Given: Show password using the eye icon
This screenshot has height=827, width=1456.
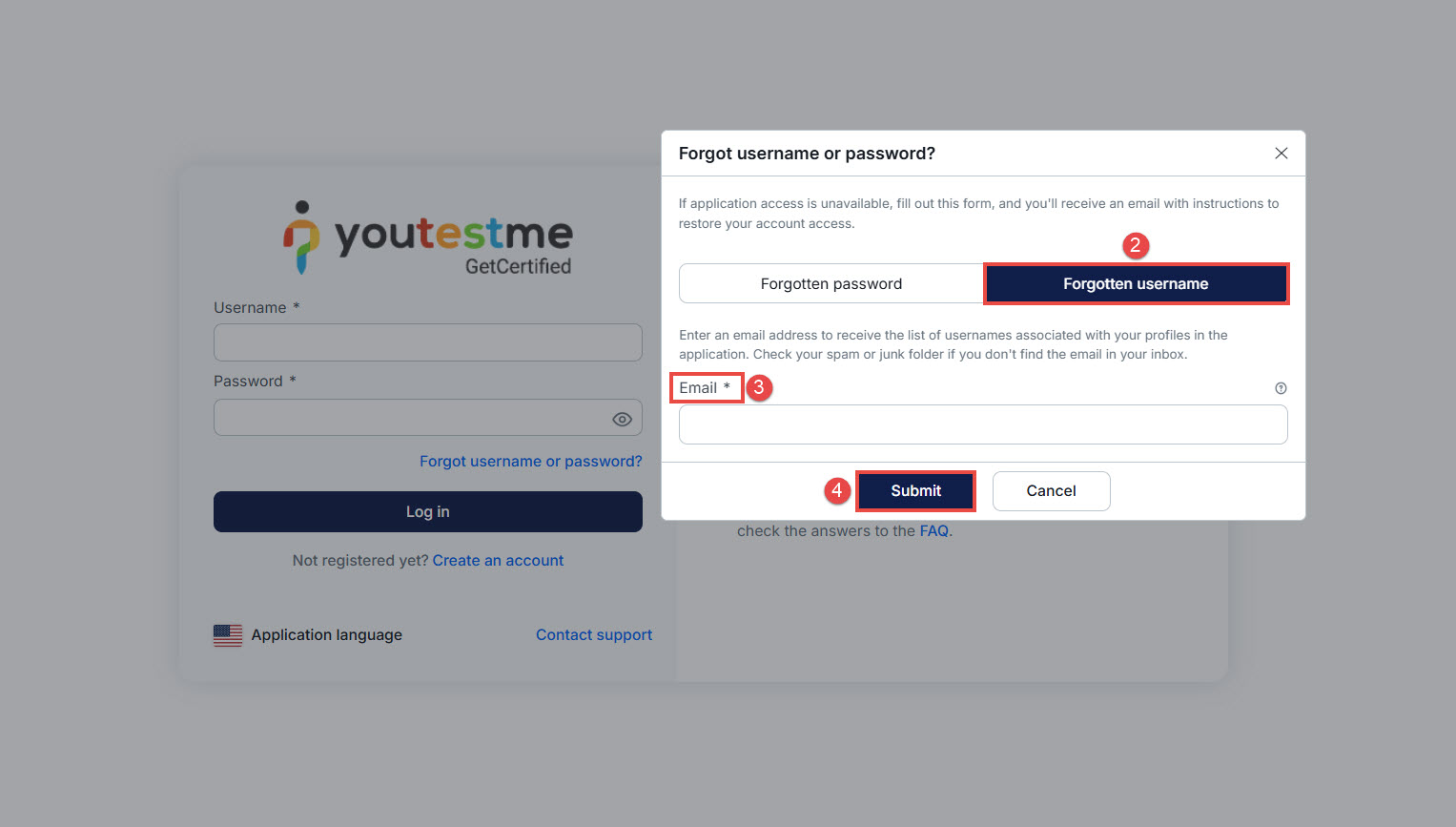Looking at the screenshot, I should pyautogui.click(x=622, y=419).
